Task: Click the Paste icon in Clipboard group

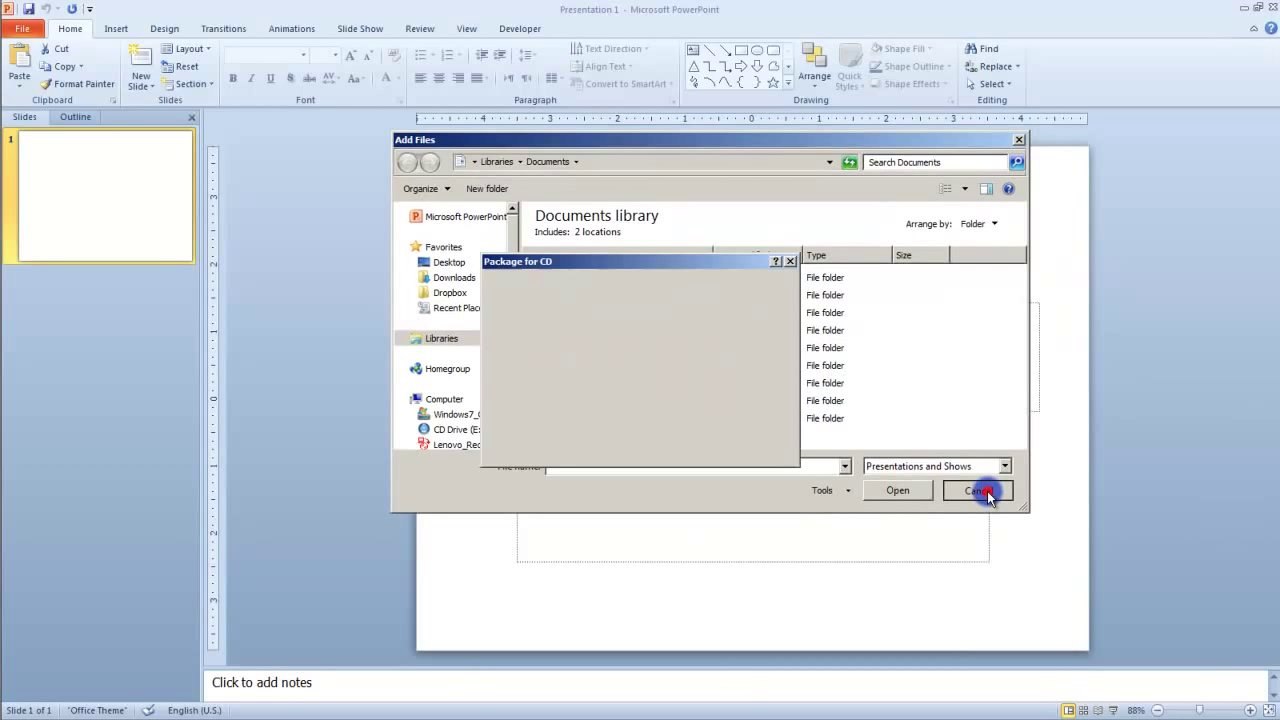Action: coord(19,57)
